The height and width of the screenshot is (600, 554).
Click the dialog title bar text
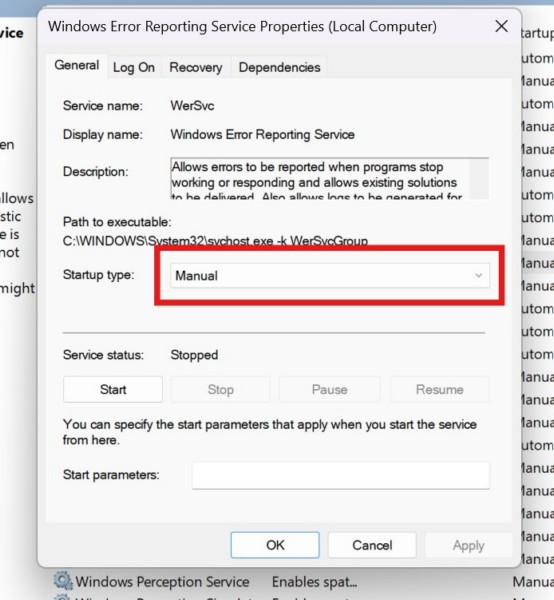tap(242, 26)
